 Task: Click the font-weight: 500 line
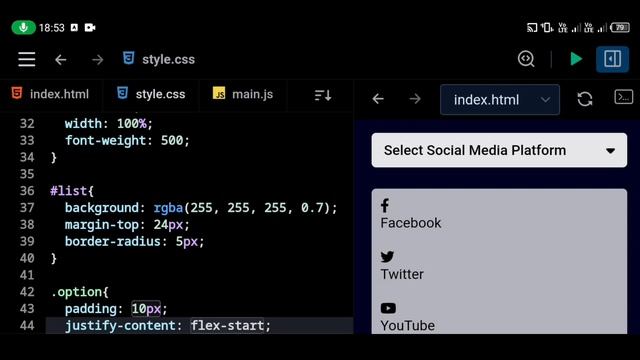click(127, 140)
